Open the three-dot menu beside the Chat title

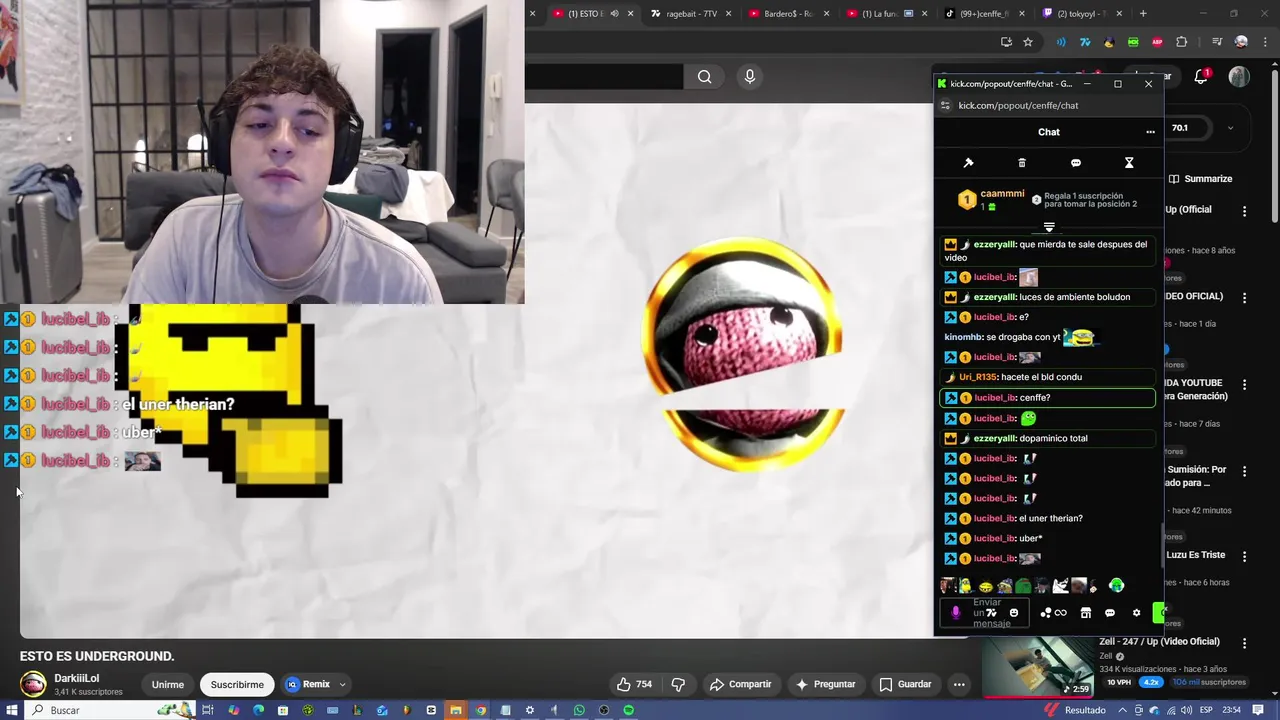tap(1150, 132)
